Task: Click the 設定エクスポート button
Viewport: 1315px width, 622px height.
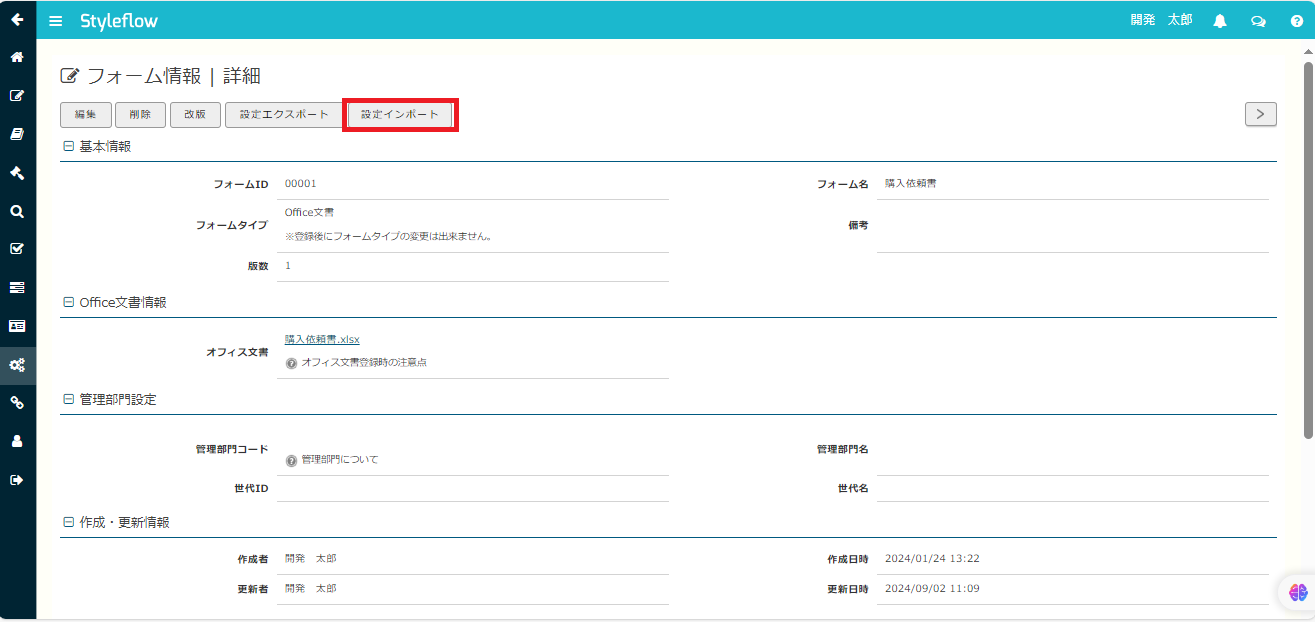Action: tap(284, 115)
